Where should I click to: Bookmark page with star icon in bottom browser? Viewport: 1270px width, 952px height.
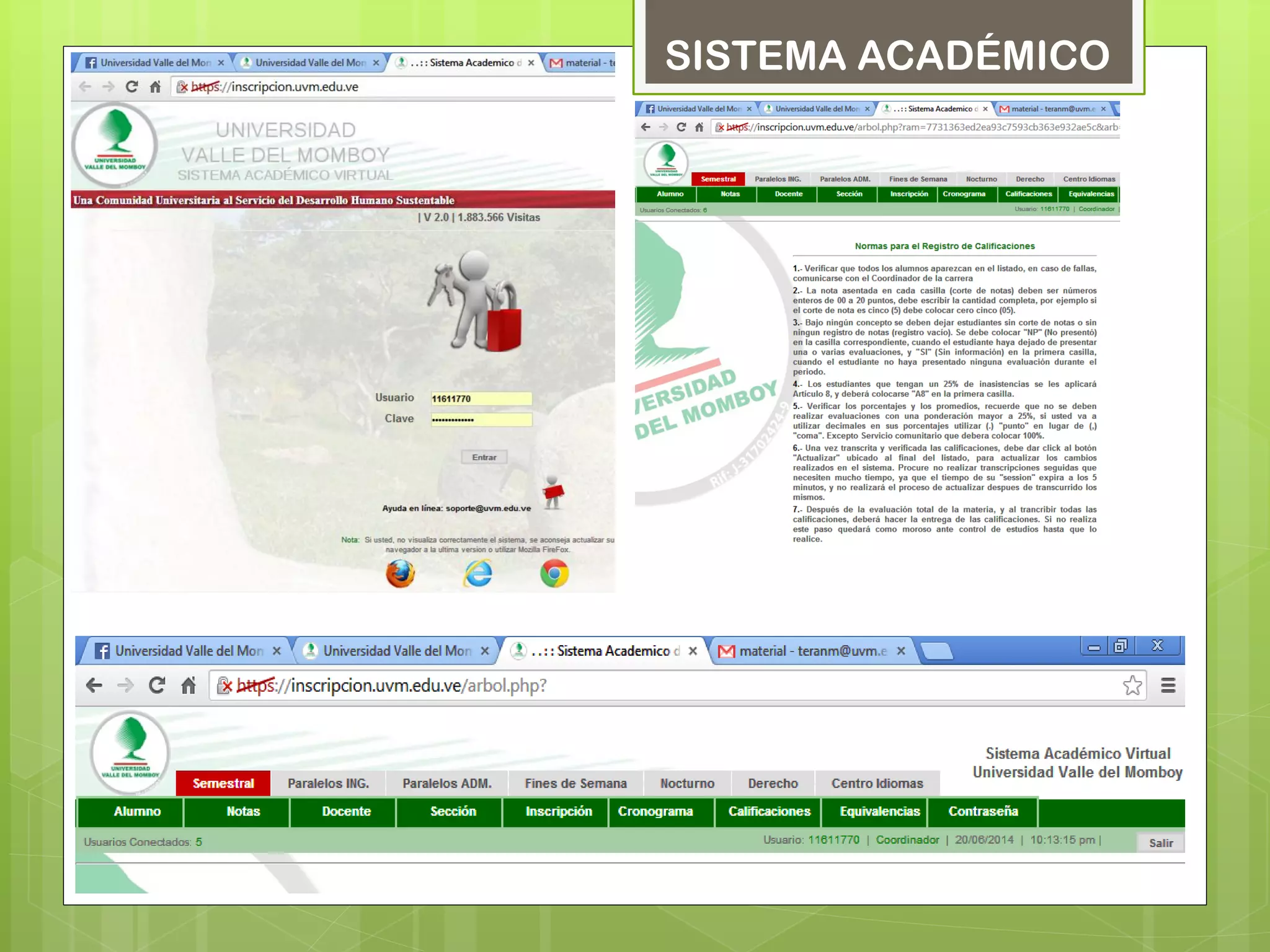pyautogui.click(x=1132, y=685)
